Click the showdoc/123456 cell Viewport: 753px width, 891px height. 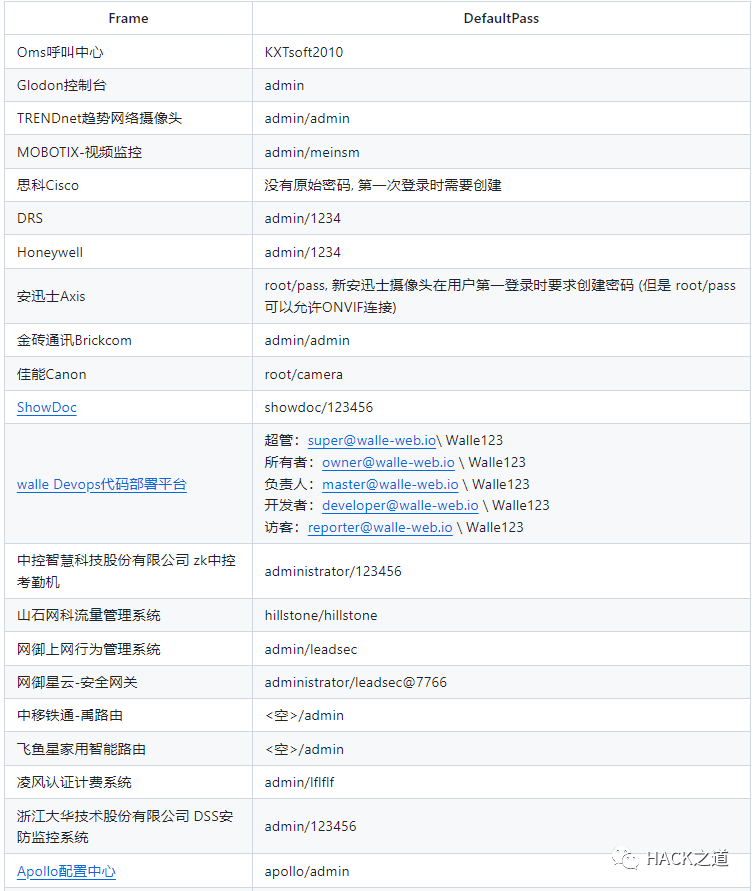pyautogui.click(x=501, y=407)
